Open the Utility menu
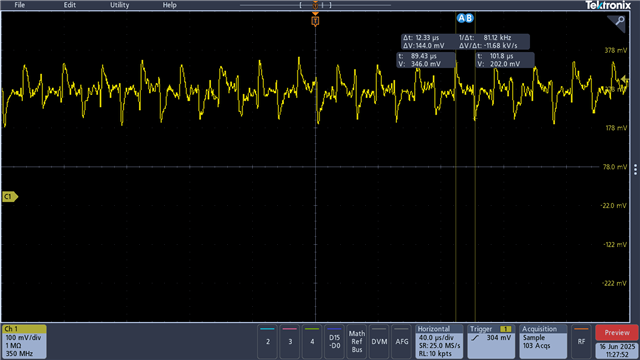 (120, 5)
